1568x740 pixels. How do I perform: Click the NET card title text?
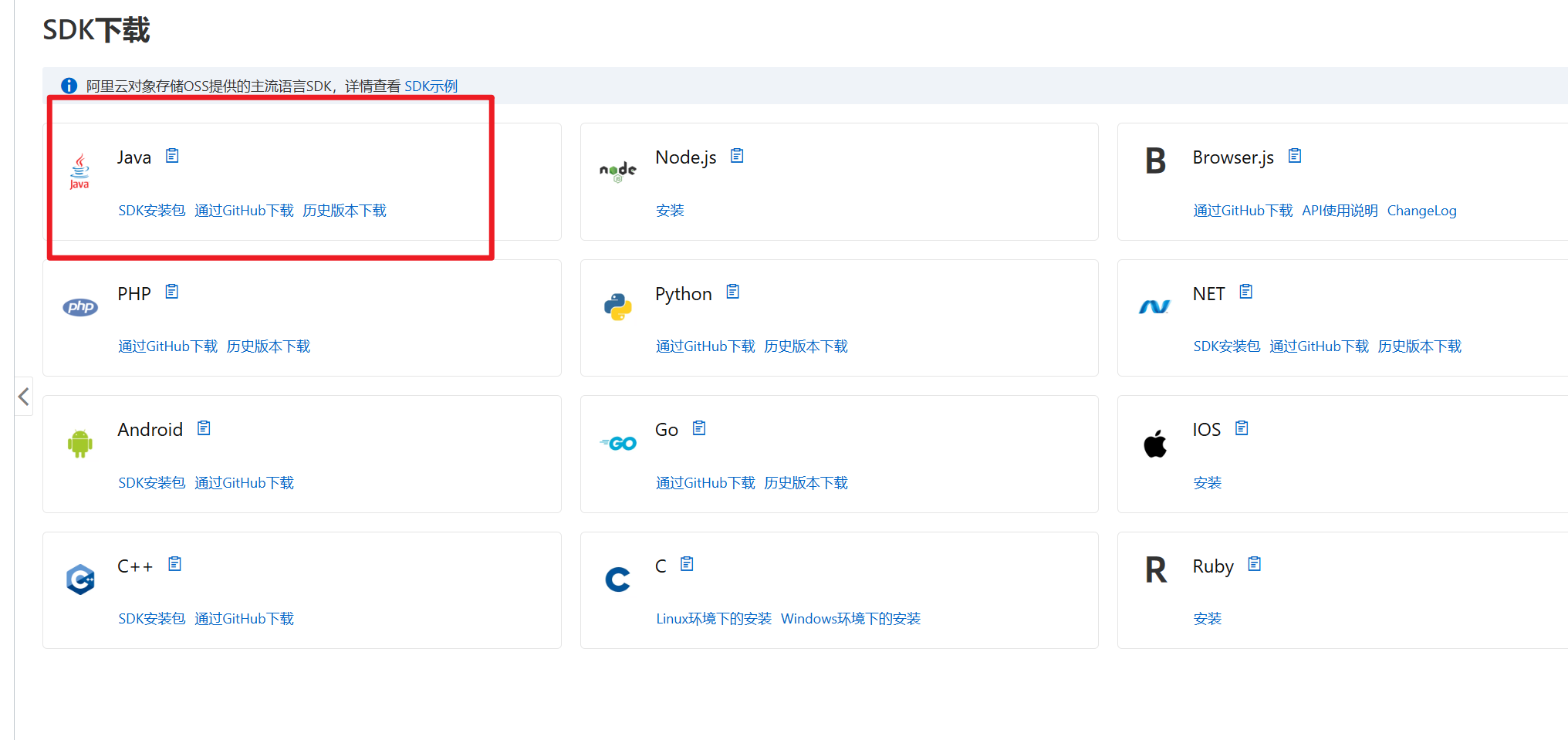point(1208,294)
